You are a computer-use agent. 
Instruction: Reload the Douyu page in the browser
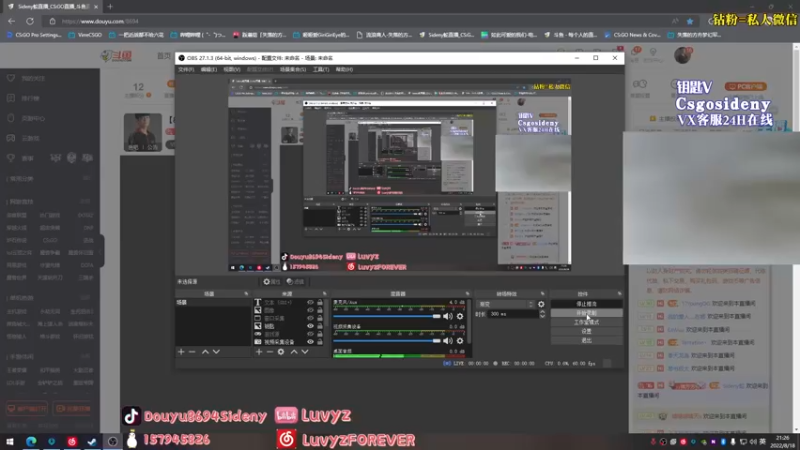(x=30, y=21)
